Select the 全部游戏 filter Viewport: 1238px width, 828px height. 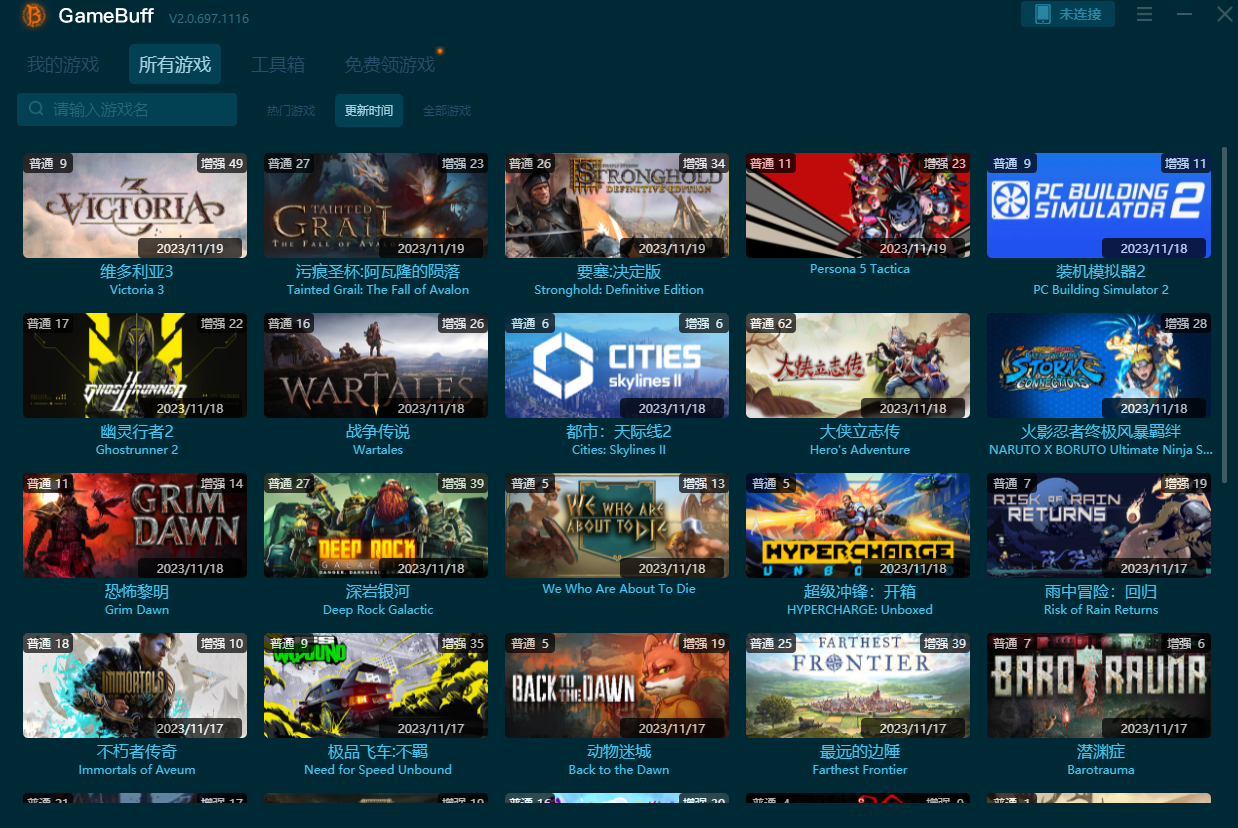tap(447, 111)
